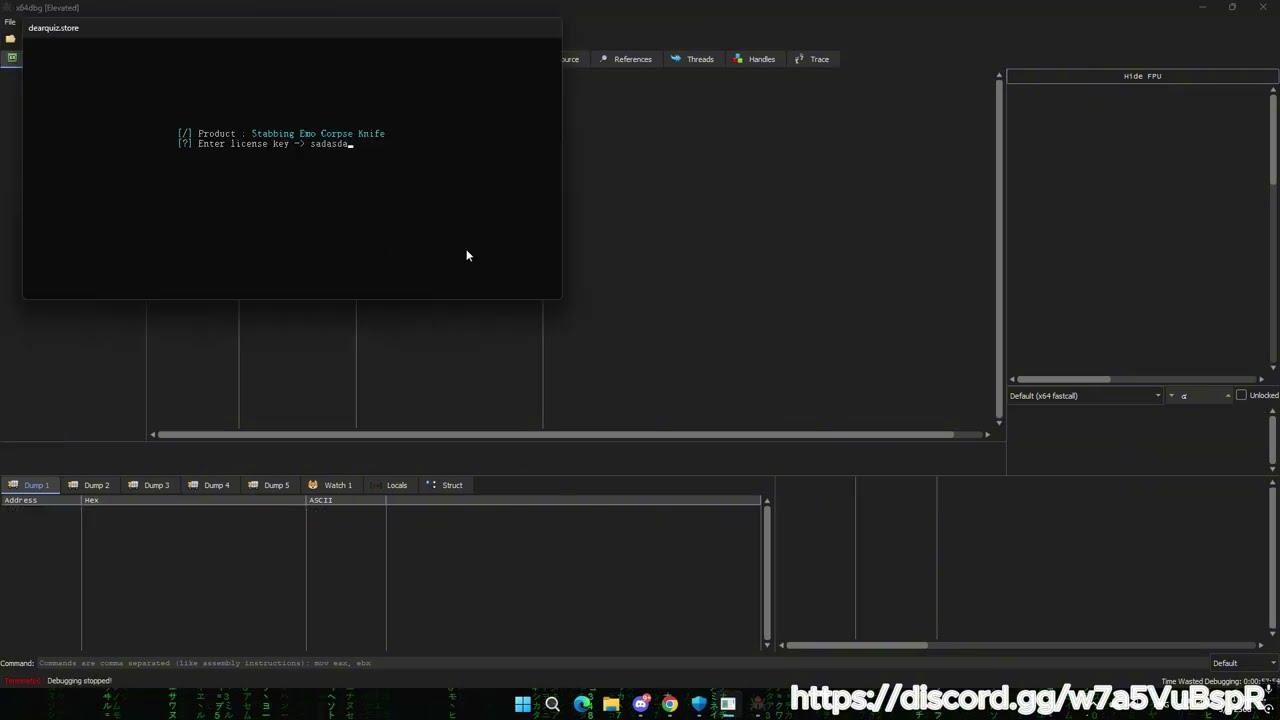Switch to the Threads tab
The width and height of the screenshot is (1280, 720).
click(x=692, y=59)
